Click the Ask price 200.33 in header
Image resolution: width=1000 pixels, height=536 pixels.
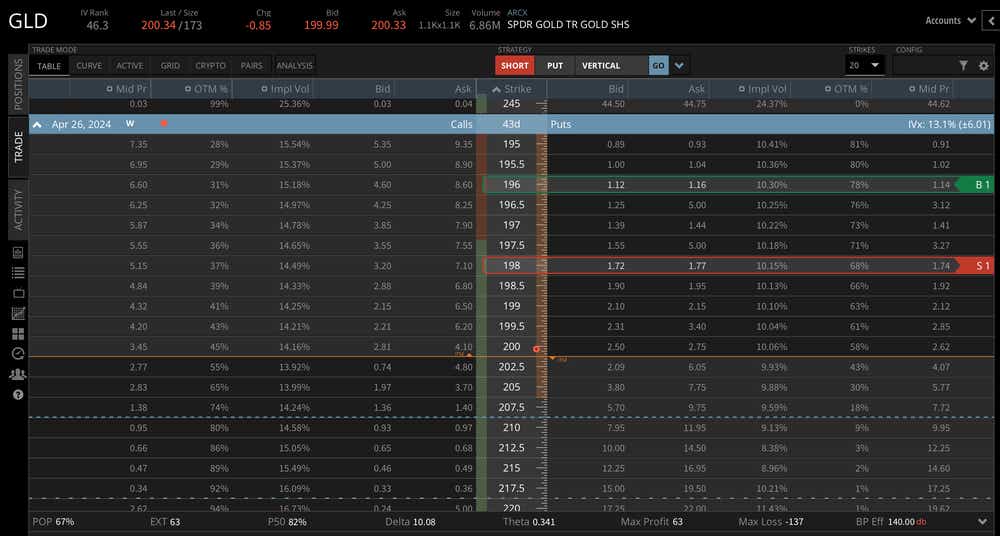coord(388,25)
